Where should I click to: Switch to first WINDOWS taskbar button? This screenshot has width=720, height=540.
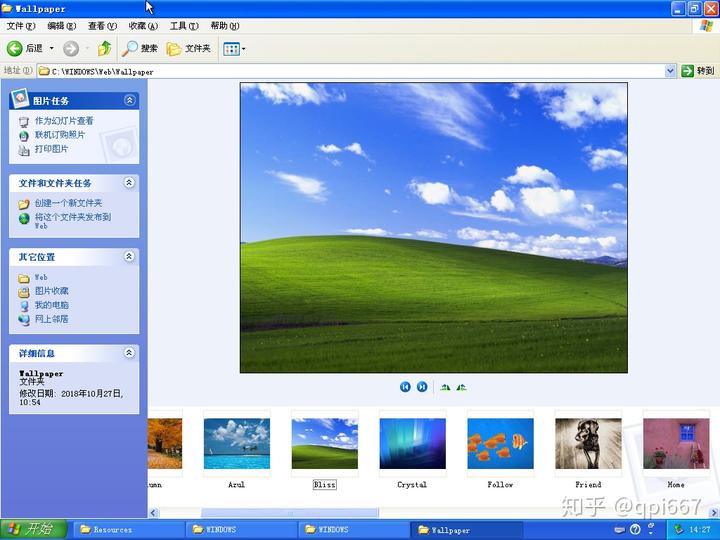[241, 529]
